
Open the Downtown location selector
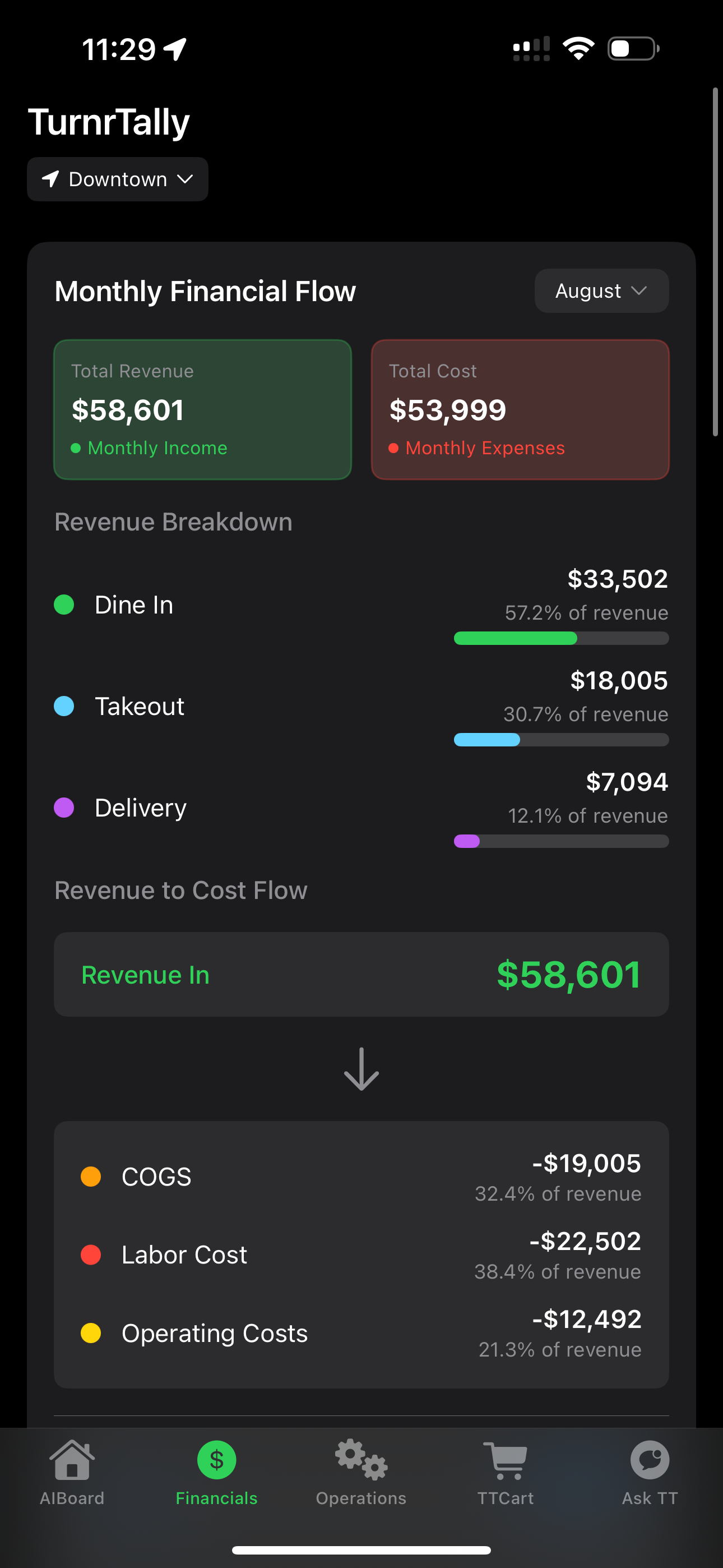point(118,179)
